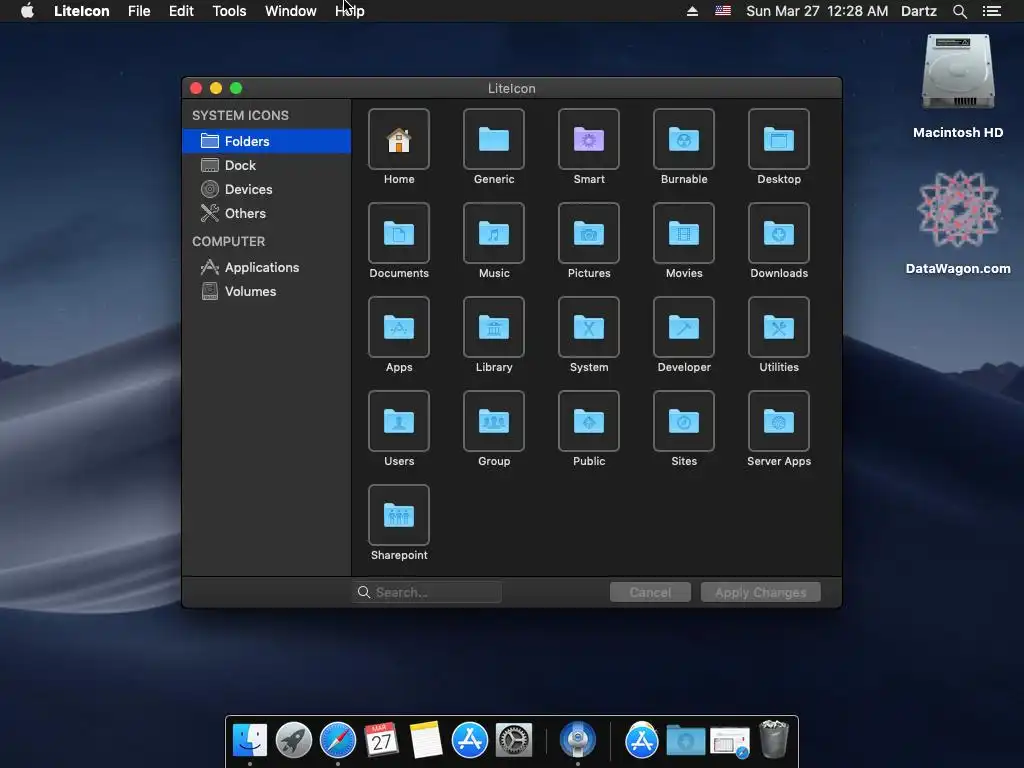Select the Utilities folder icon
The width and height of the screenshot is (1024, 768).
click(x=778, y=327)
